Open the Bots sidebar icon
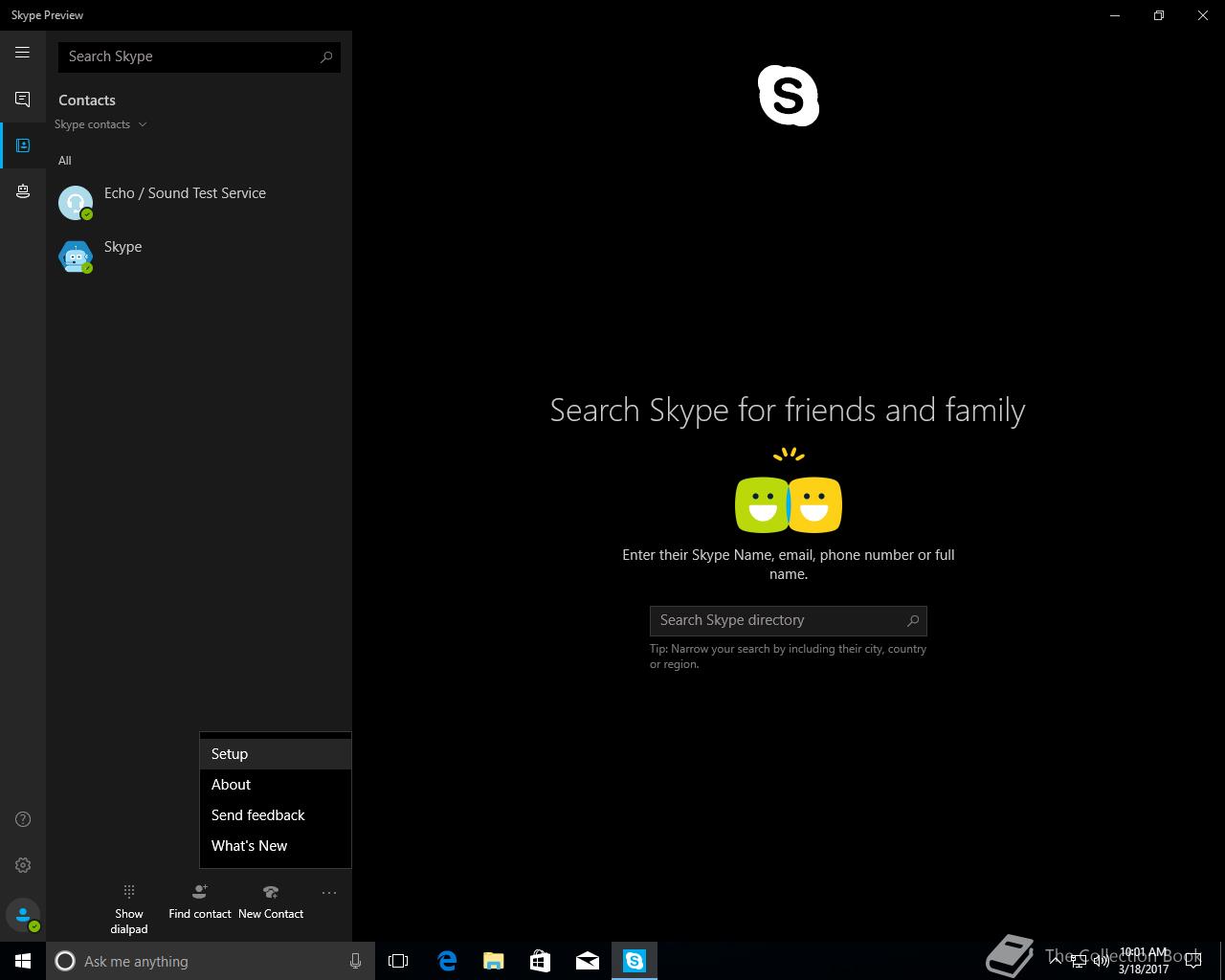 point(22,191)
